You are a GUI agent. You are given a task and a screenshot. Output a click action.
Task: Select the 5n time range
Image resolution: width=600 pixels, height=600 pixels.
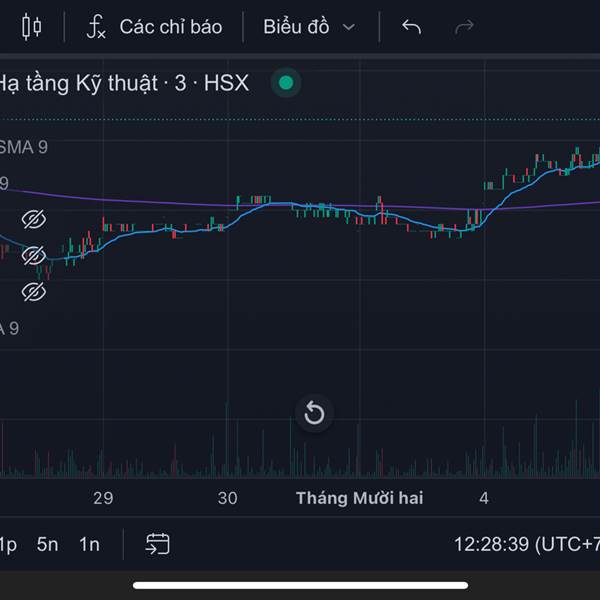point(47,544)
